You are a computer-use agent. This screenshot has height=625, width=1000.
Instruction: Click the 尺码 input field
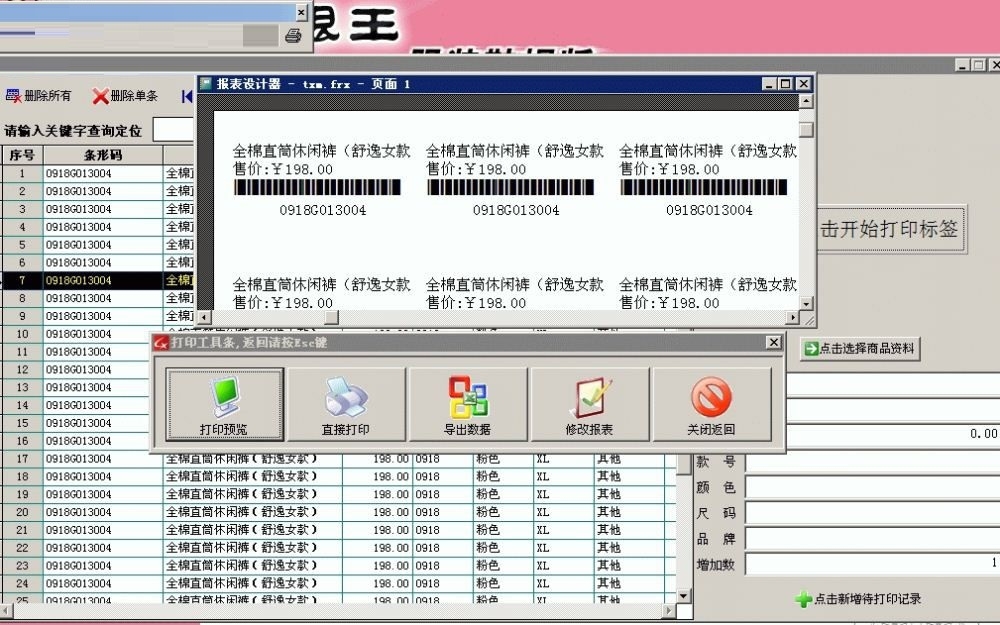[872, 513]
